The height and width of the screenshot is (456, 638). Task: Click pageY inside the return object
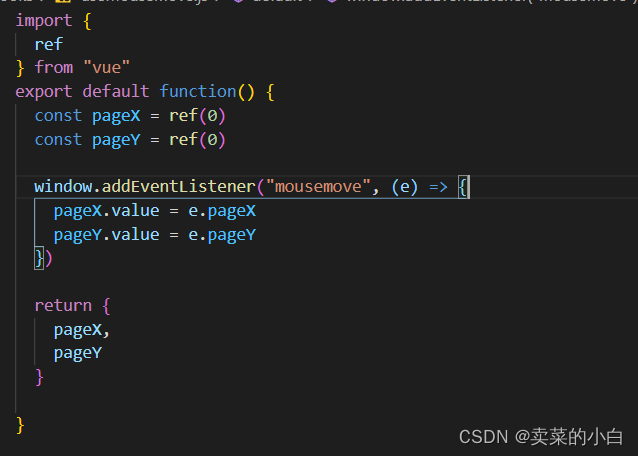tap(78, 353)
